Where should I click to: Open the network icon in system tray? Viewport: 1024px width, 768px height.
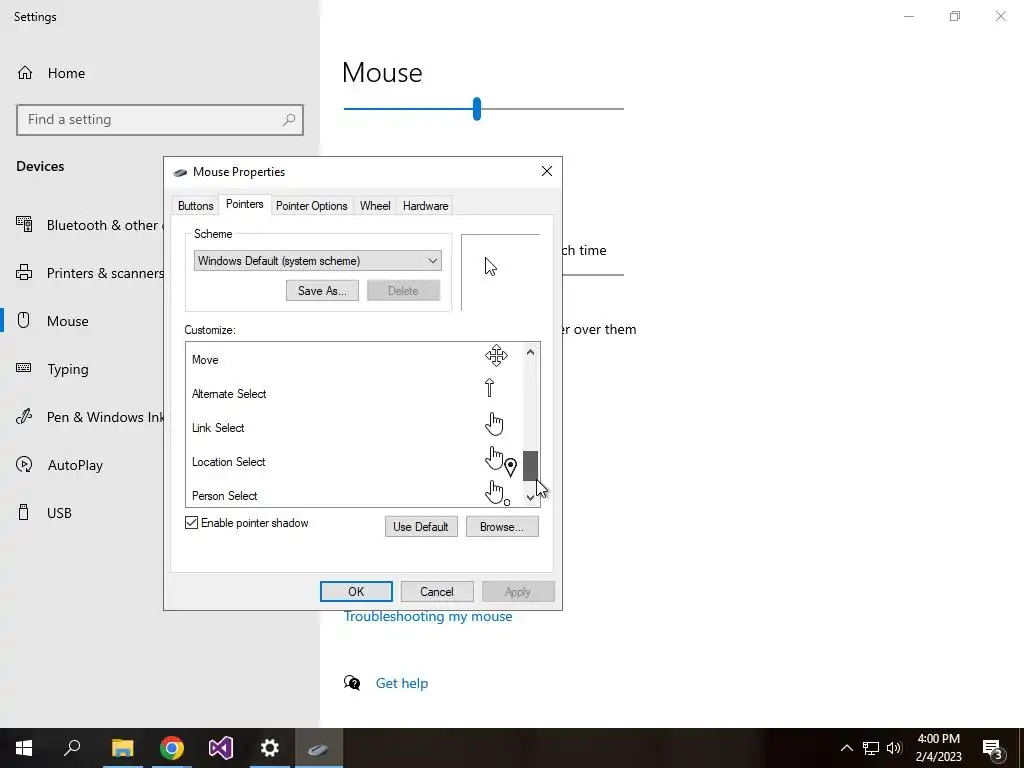pos(871,748)
